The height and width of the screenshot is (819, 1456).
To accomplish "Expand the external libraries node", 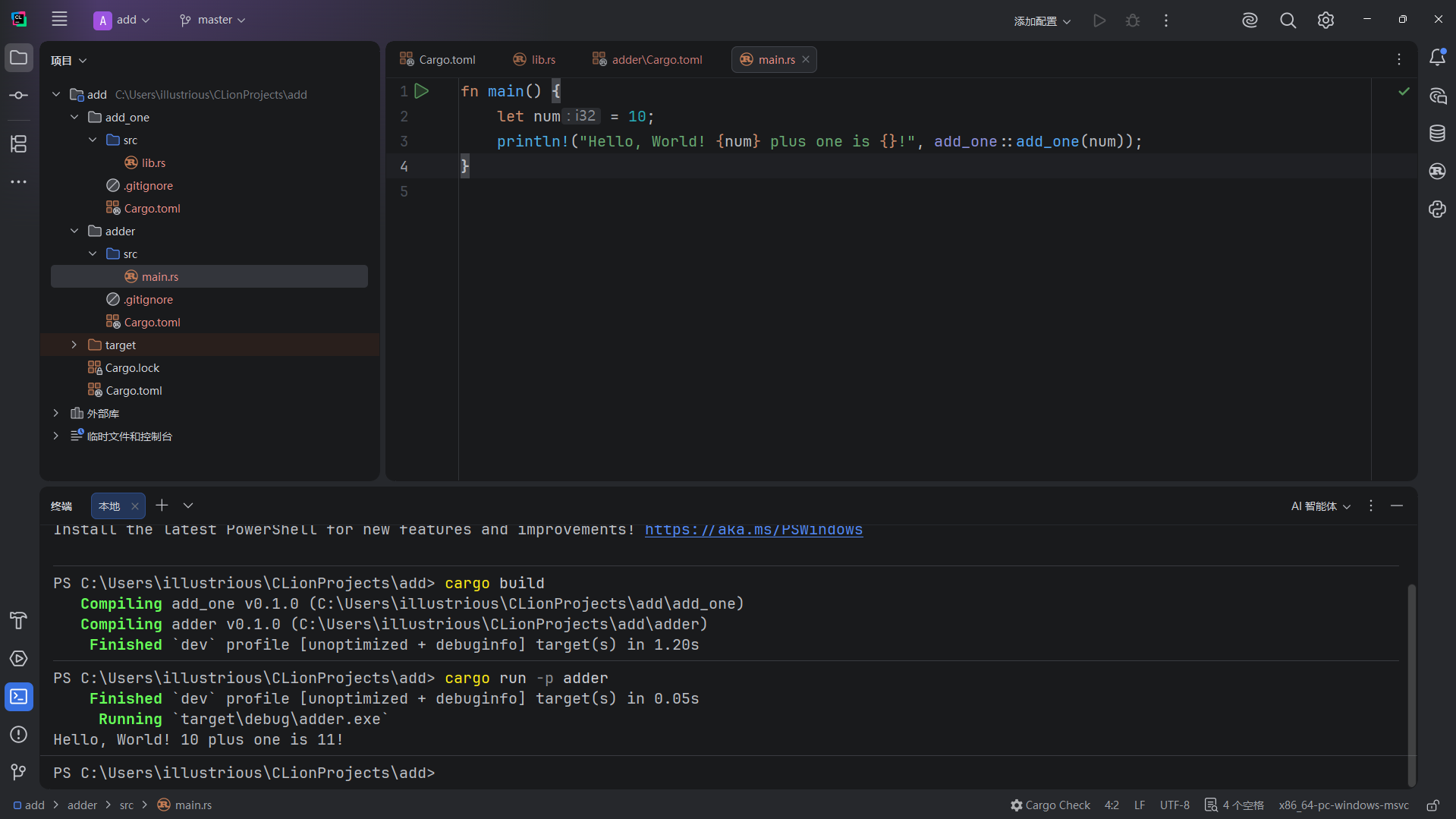I will pyautogui.click(x=56, y=413).
